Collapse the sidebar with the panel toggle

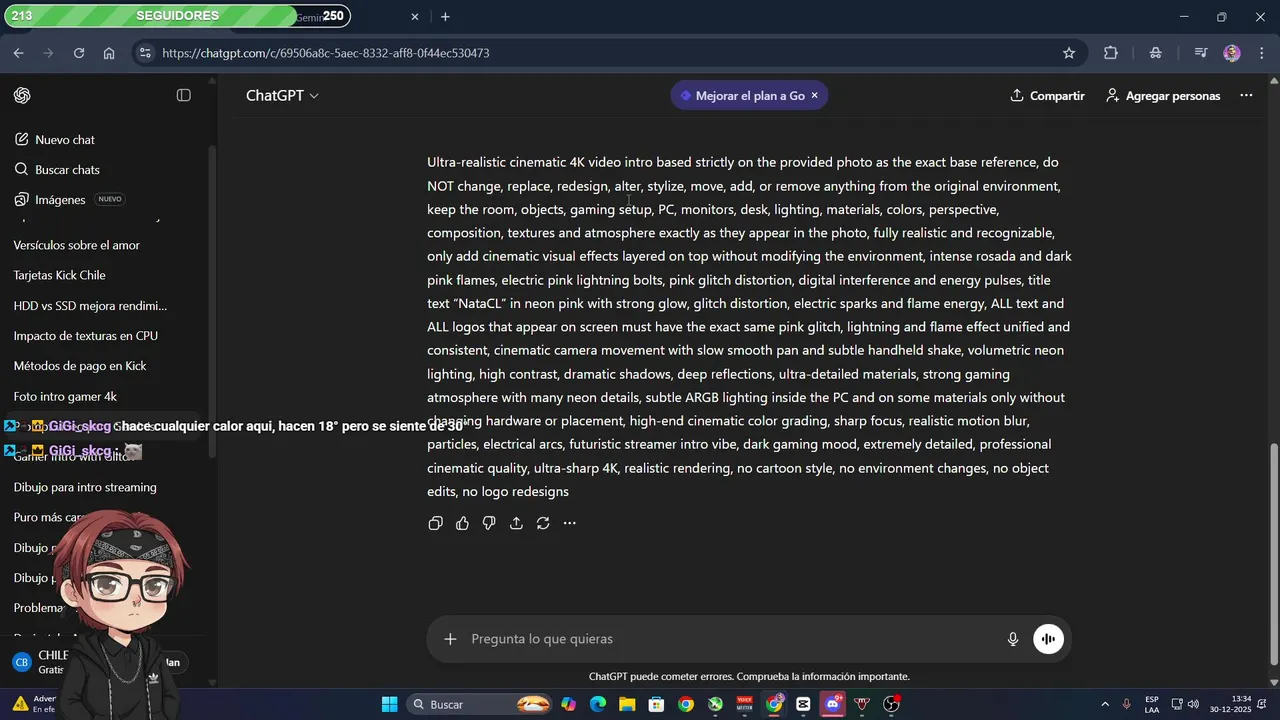coord(184,95)
